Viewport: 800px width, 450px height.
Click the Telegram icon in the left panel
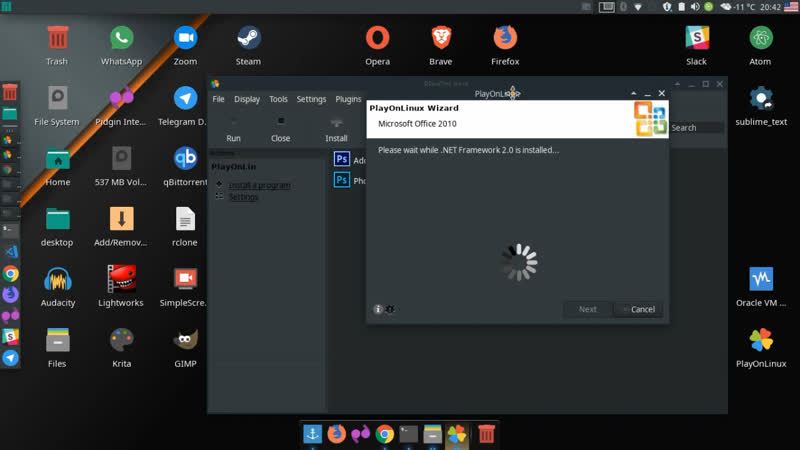[10, 358]
